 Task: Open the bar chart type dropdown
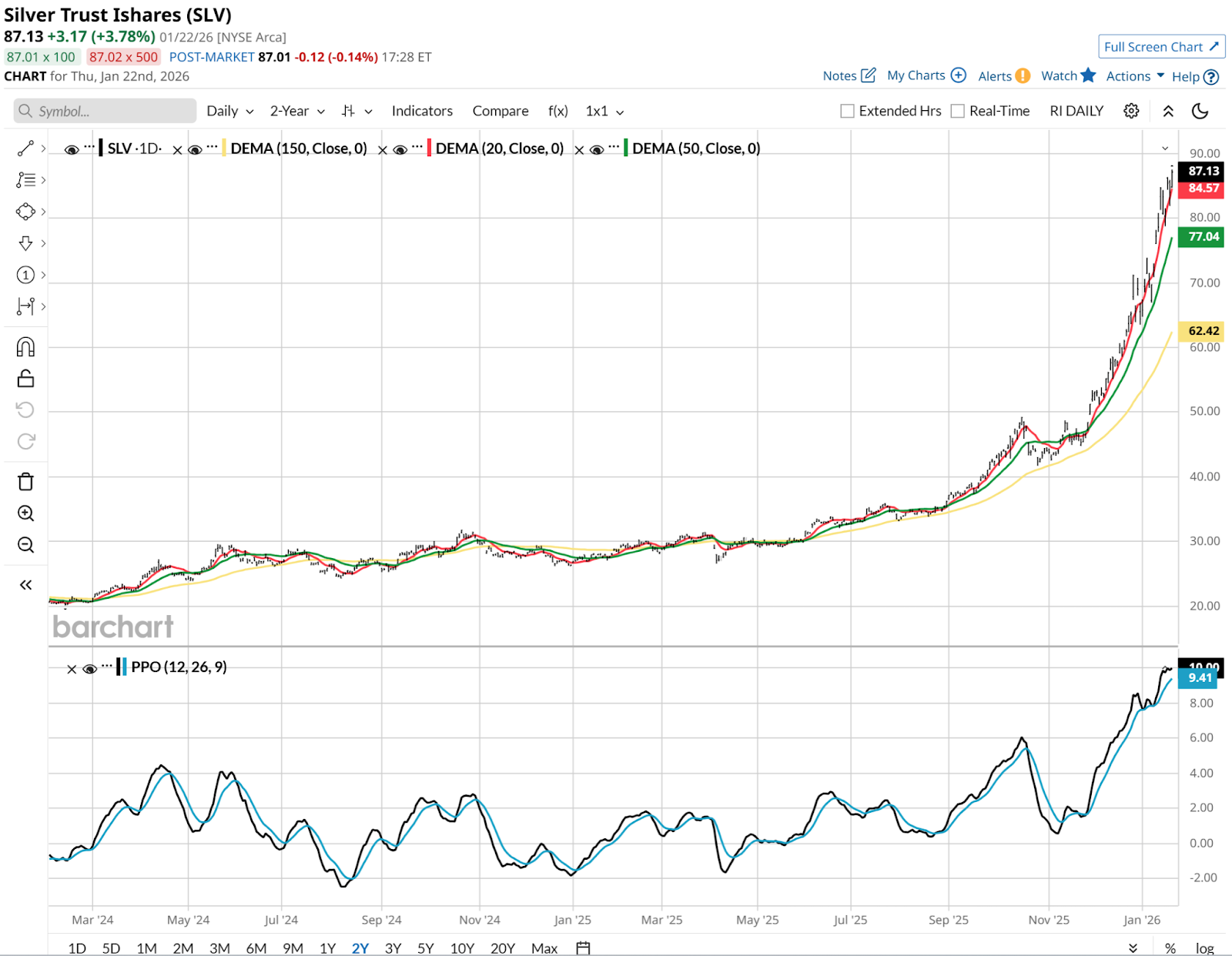tap(357, 111)
